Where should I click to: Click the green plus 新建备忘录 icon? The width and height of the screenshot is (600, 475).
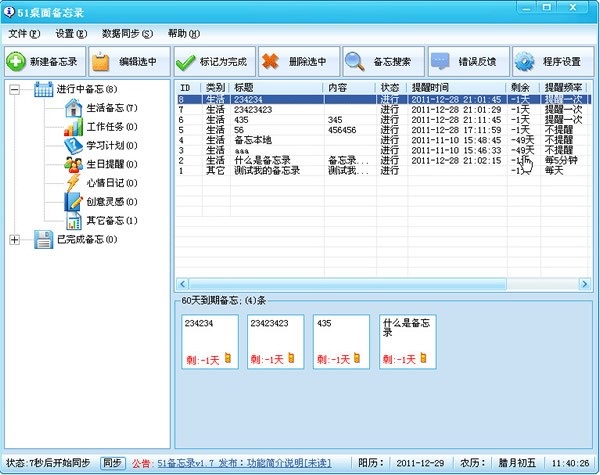coord(16,62)
